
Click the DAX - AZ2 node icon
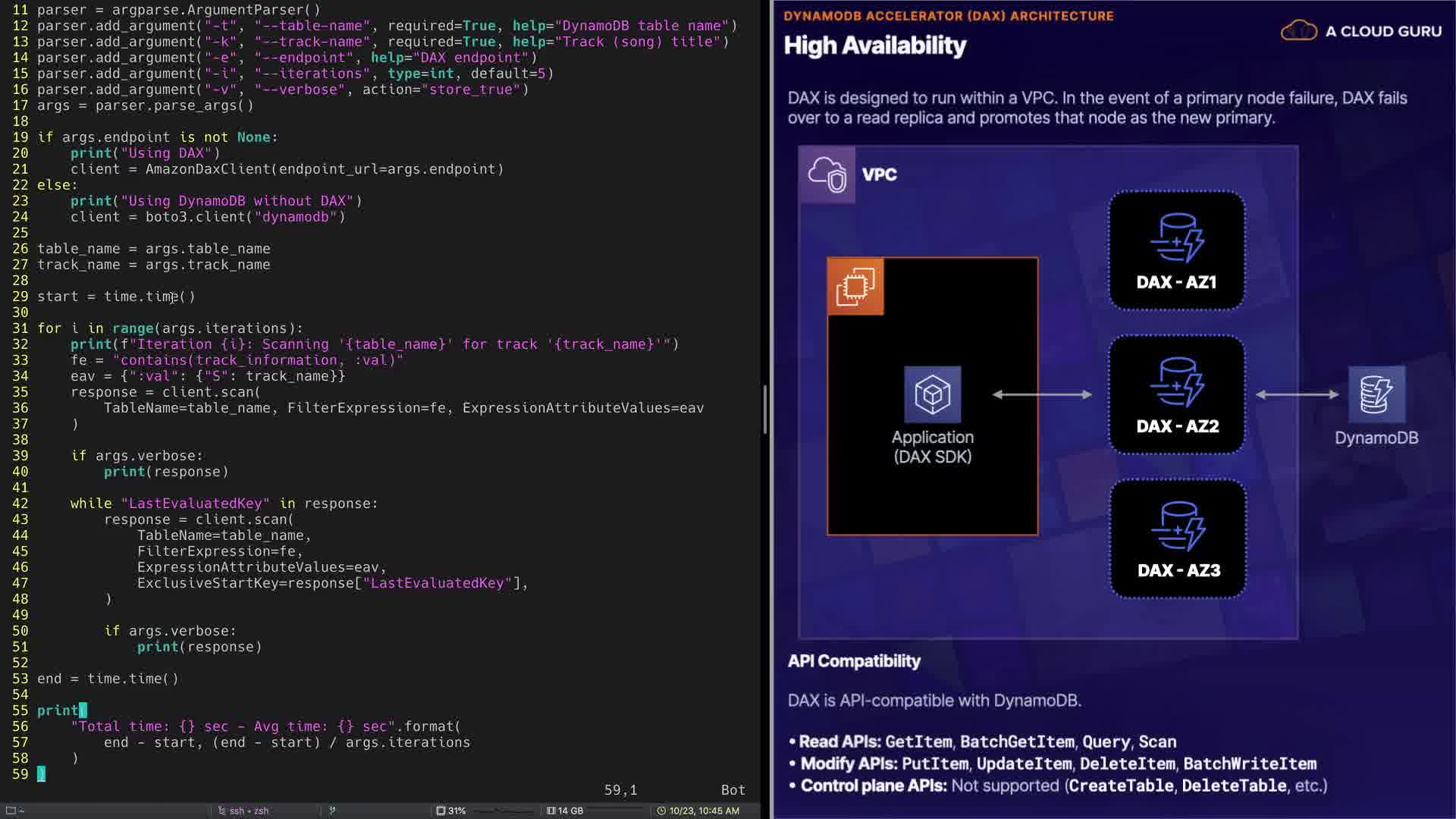pyautogui.click(x=1176, y=381)
